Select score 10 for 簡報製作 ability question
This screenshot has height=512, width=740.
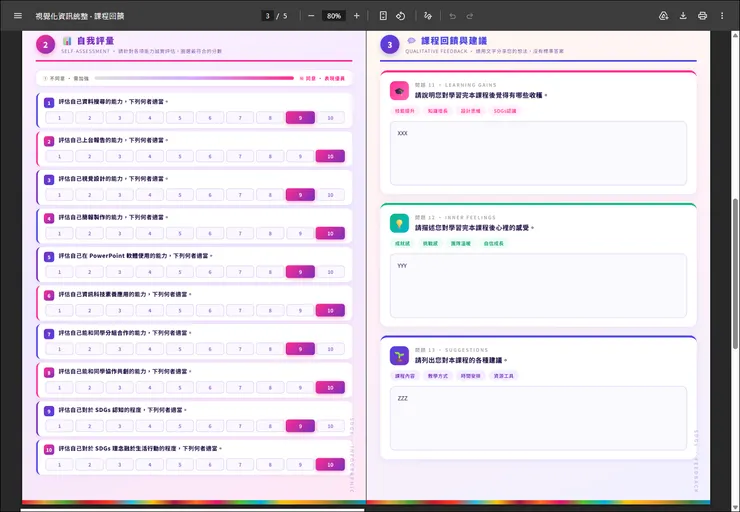coord(330,233)
